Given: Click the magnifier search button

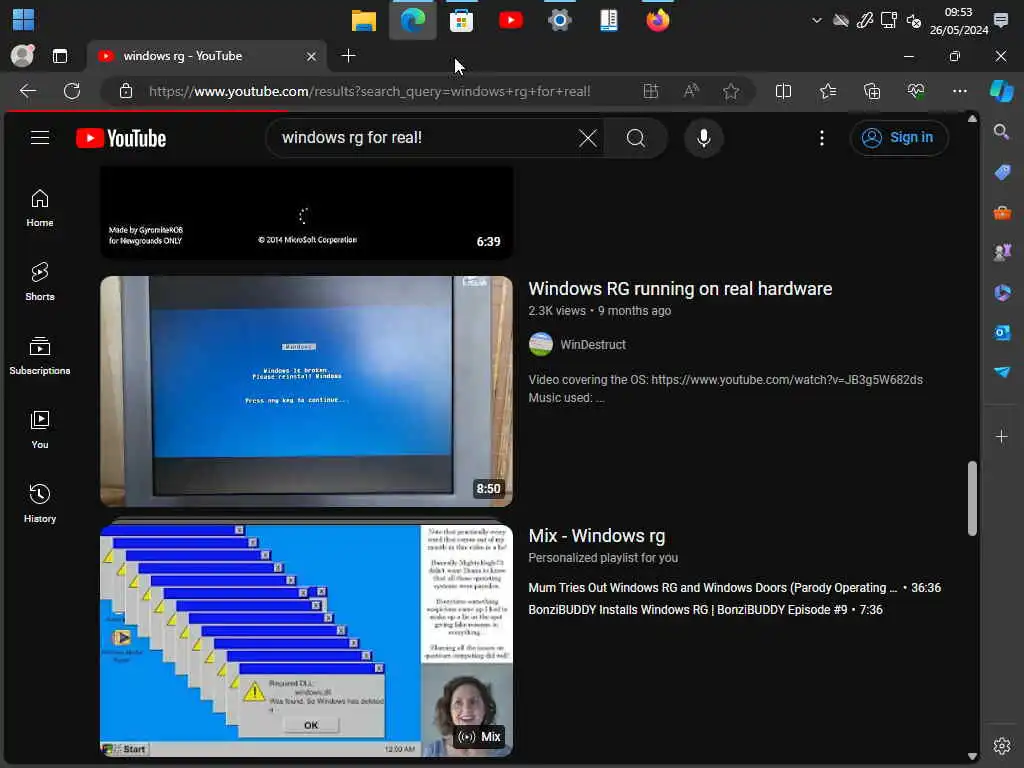Looking at the screenshot, I should (x=635, y=138).
